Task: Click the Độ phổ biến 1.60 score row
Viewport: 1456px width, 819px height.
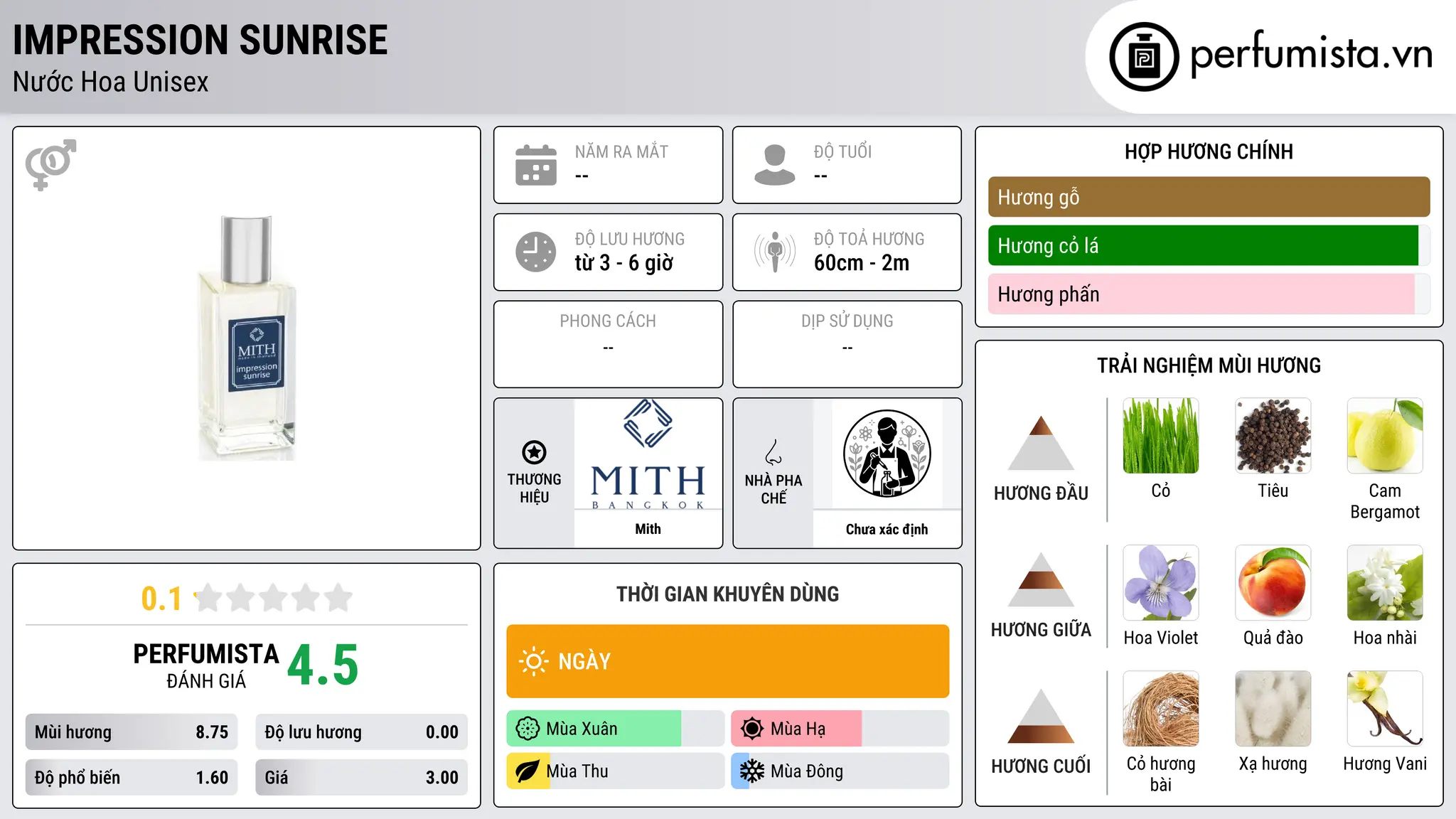Action: coord(132,778)
